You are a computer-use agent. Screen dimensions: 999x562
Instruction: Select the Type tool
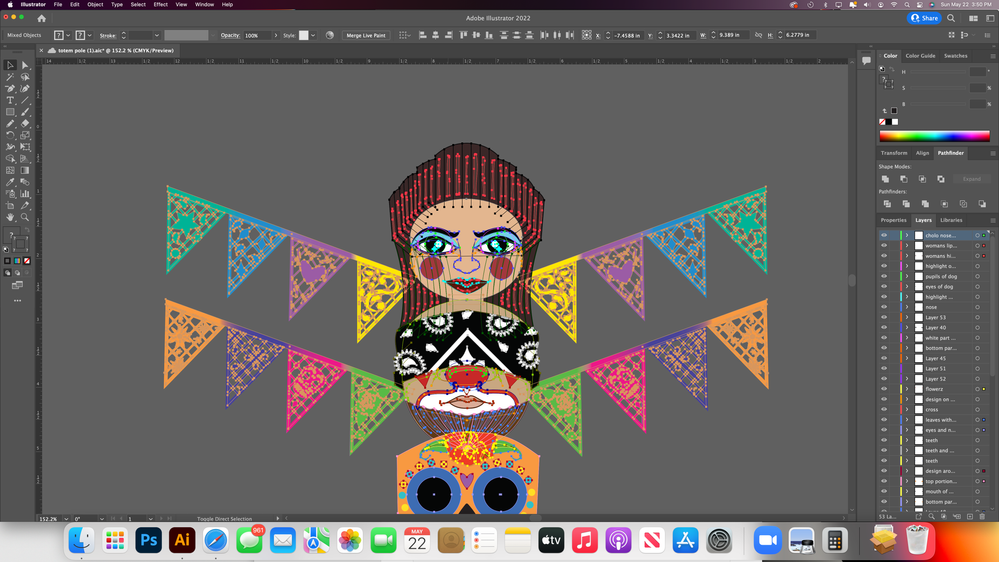[x=10, y=100]
